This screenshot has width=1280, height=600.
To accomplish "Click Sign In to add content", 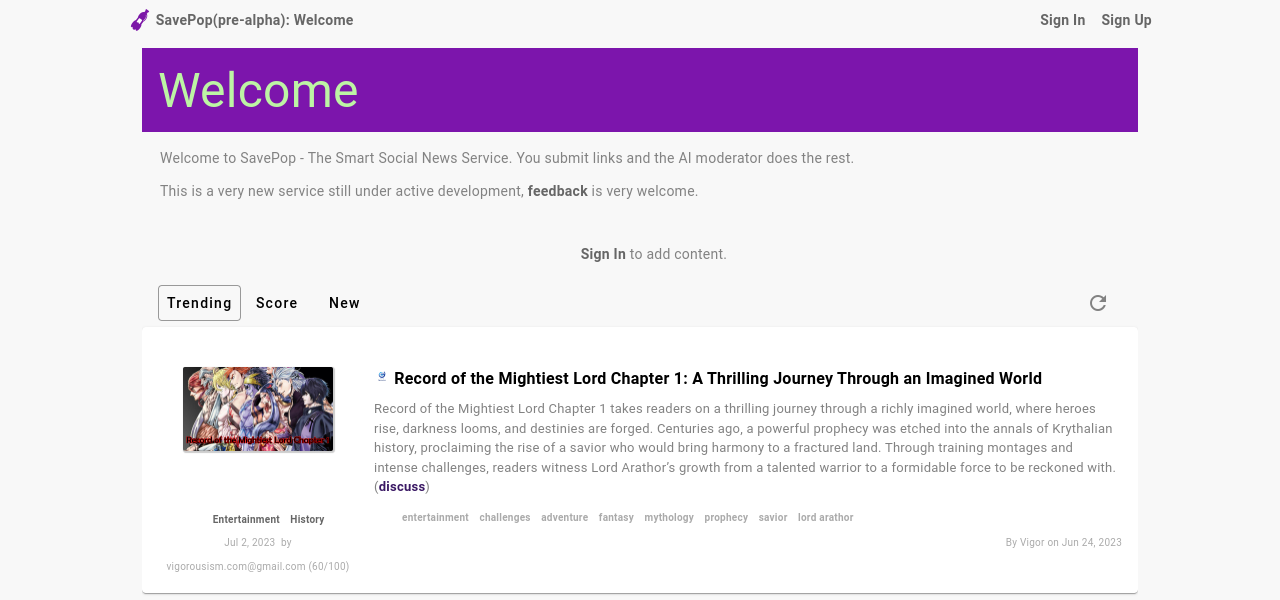I will pos(603,254).
